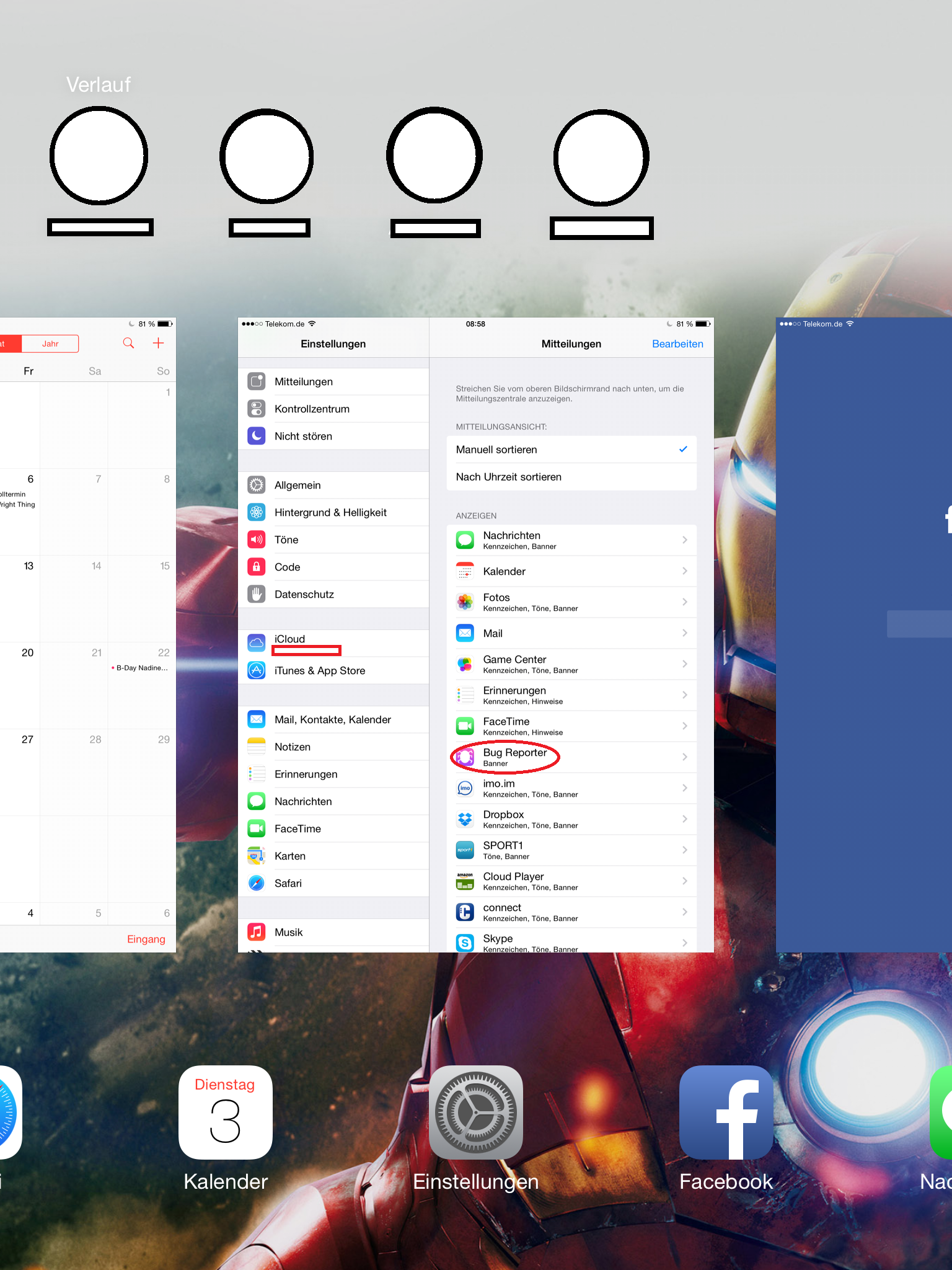Open Nachrichten in settings sidebar
The width and height of the screenshot is (952, 1270).
[333, 801]
